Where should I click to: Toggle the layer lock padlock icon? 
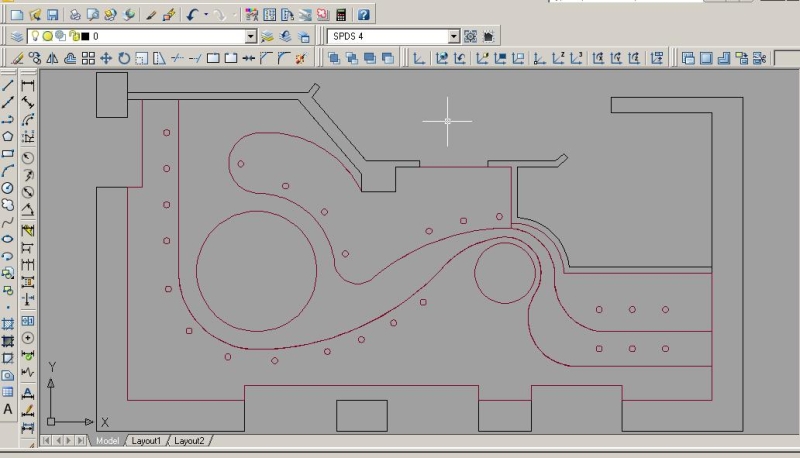pyautogui.click(x=72, y=36)
